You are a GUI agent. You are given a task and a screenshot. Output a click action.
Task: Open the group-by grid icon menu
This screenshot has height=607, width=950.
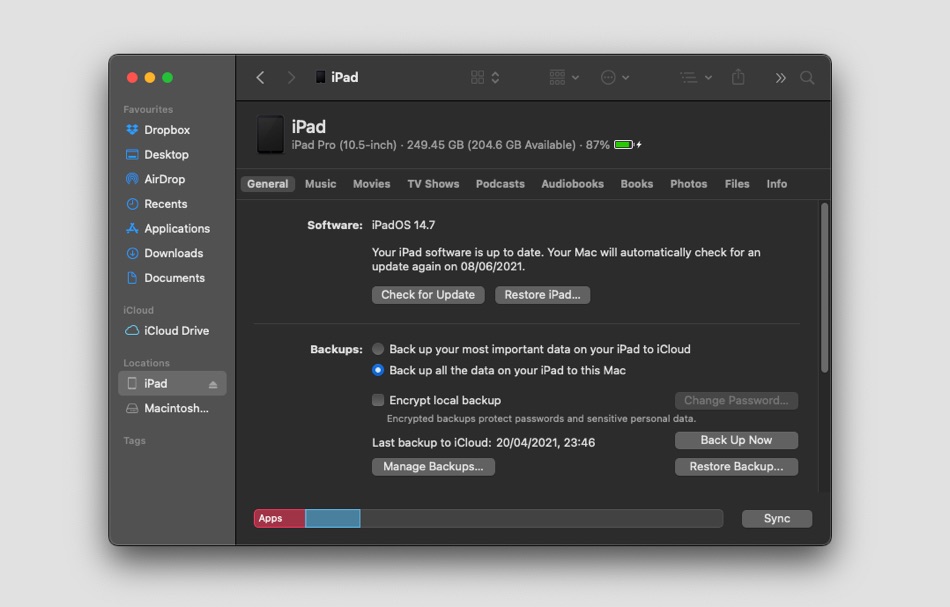coord(564,77)
